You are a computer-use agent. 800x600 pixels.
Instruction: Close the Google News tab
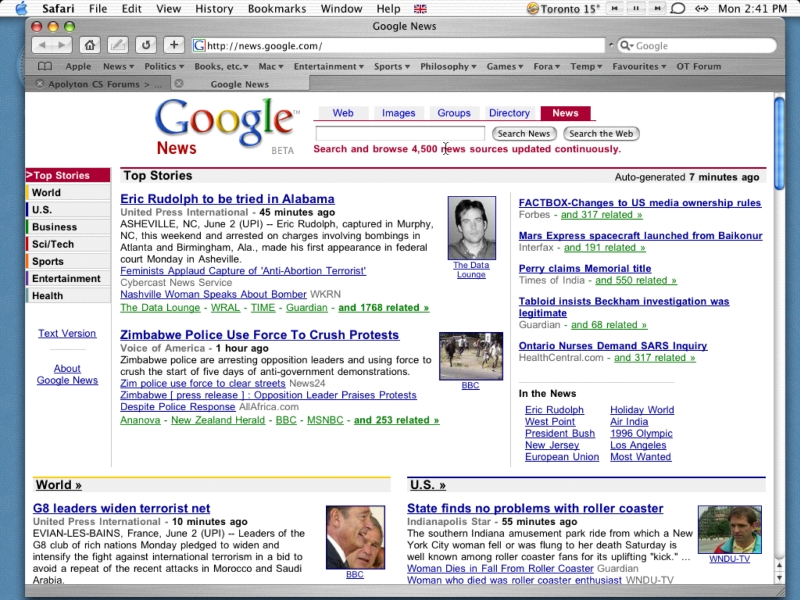pos(179,83)
